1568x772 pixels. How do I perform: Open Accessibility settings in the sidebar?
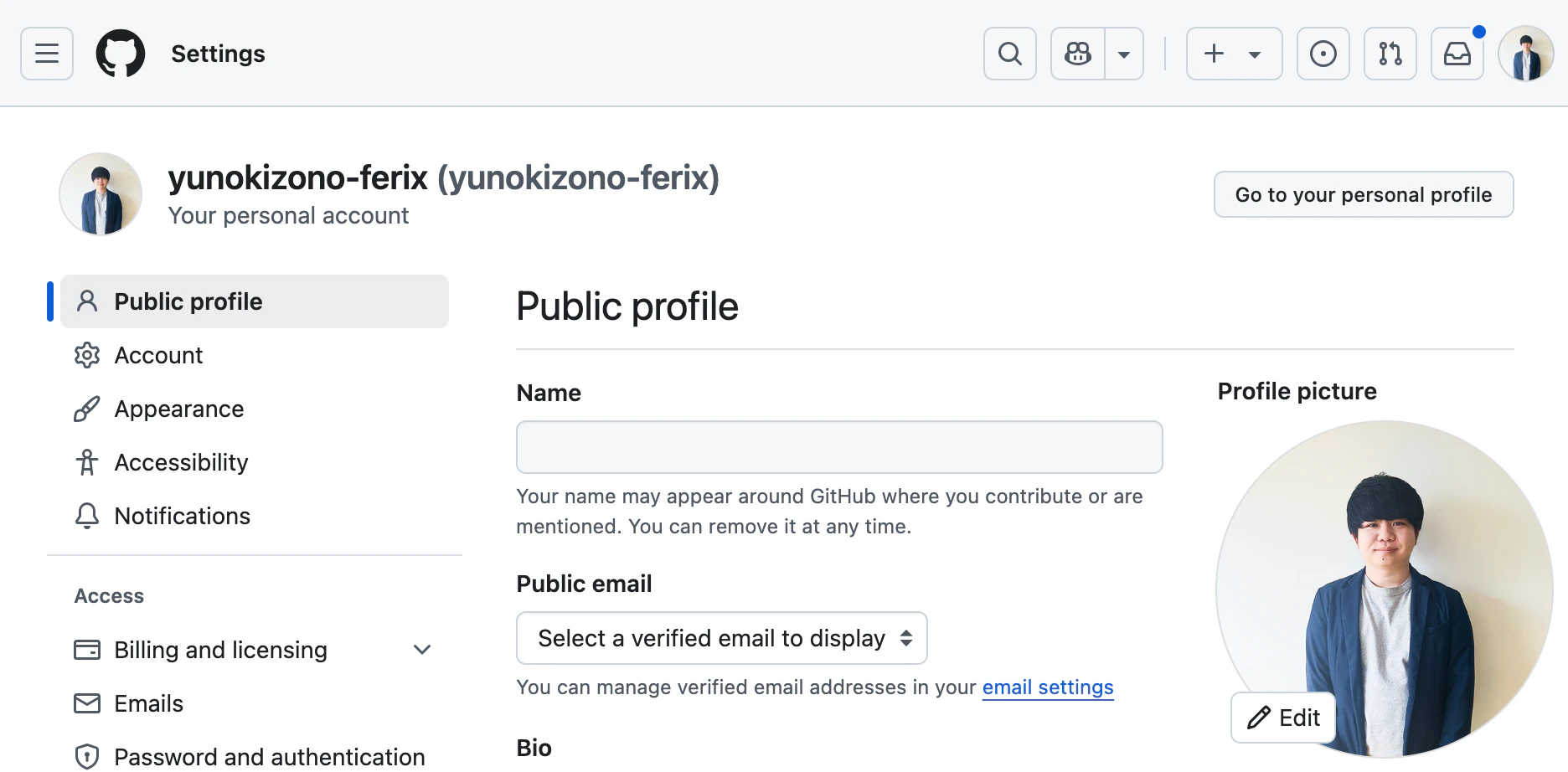(x=255, y=462)
